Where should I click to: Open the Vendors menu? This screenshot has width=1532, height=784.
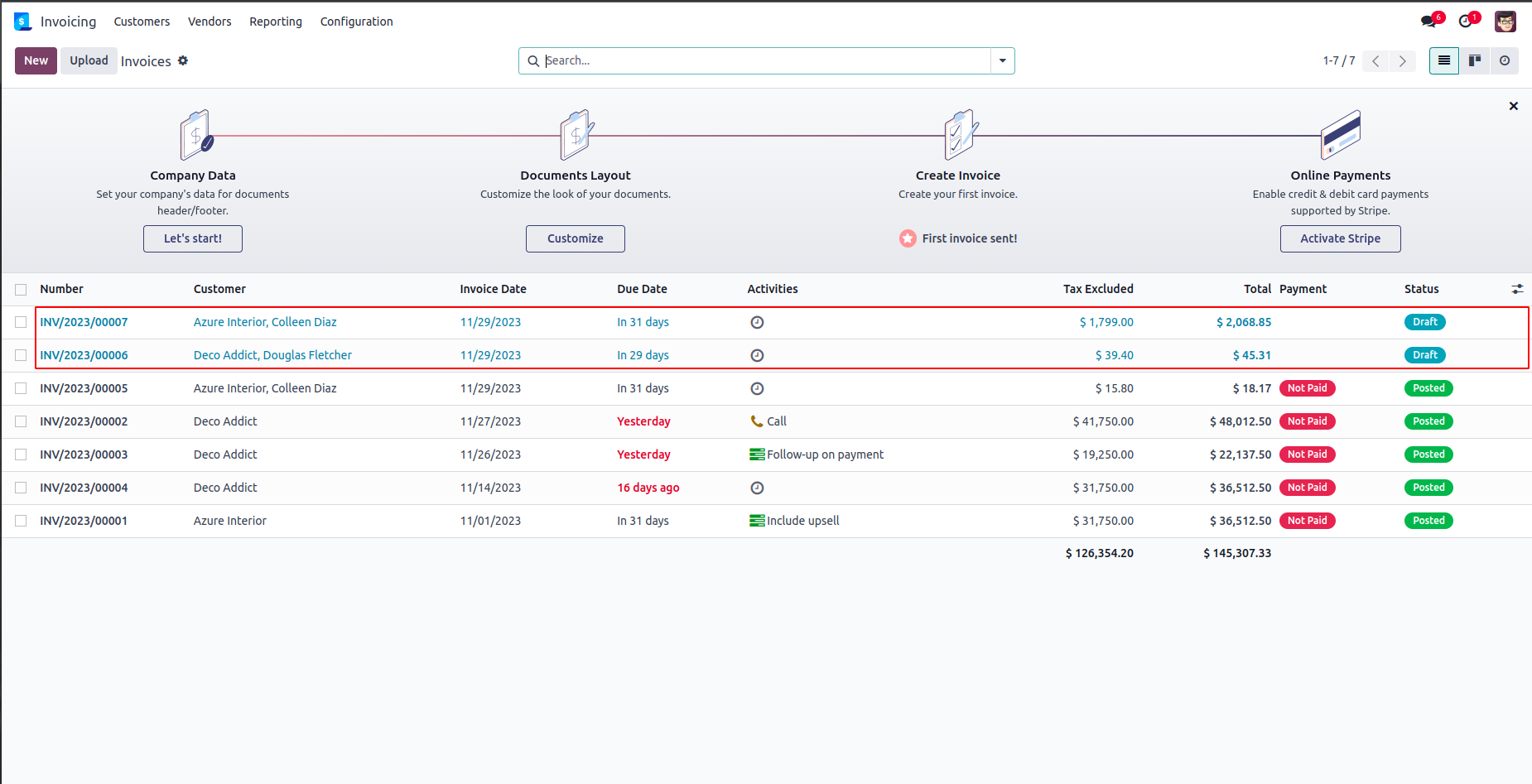tap(210, 22)
